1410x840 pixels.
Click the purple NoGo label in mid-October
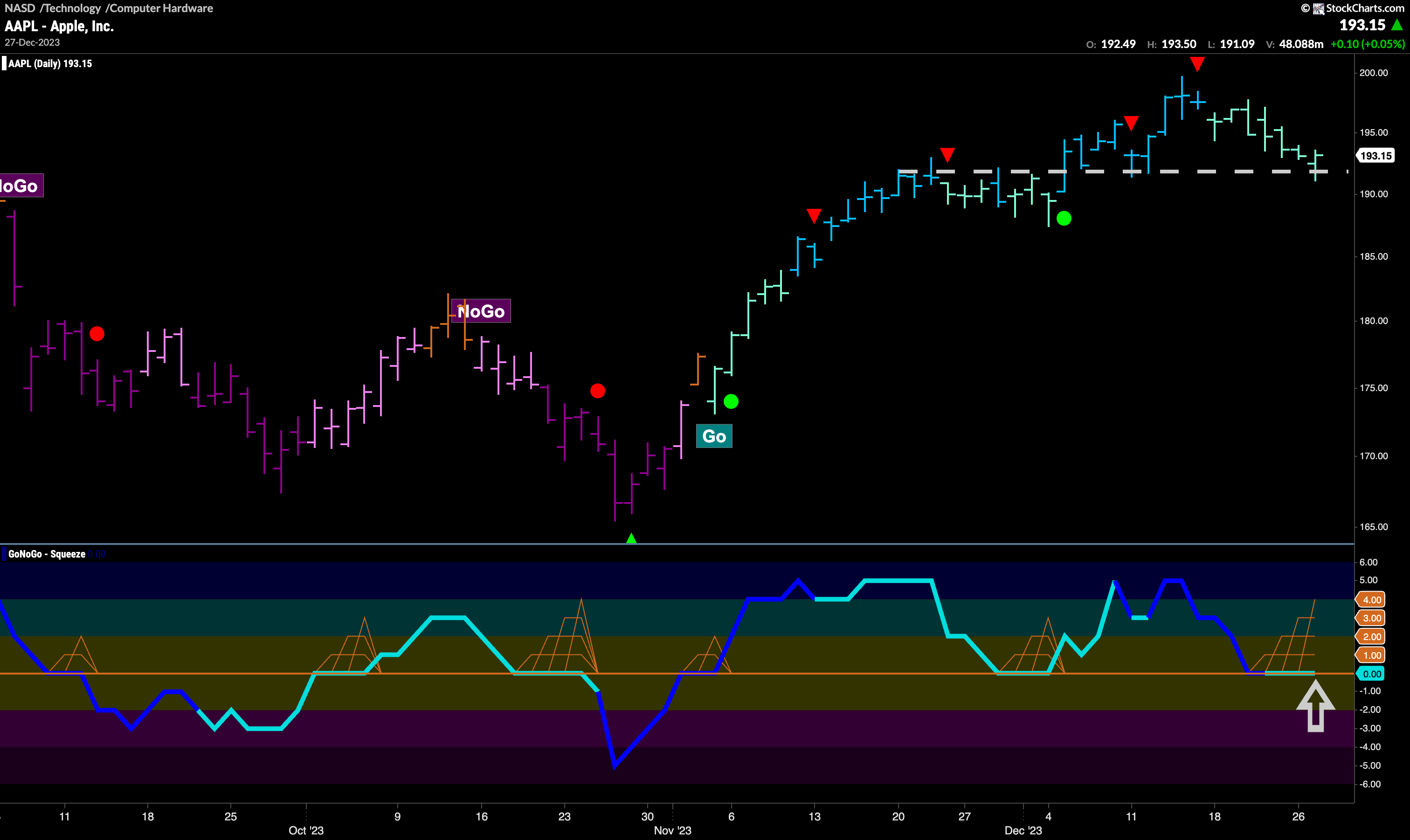pyautogui.click(x=481, y=311)
